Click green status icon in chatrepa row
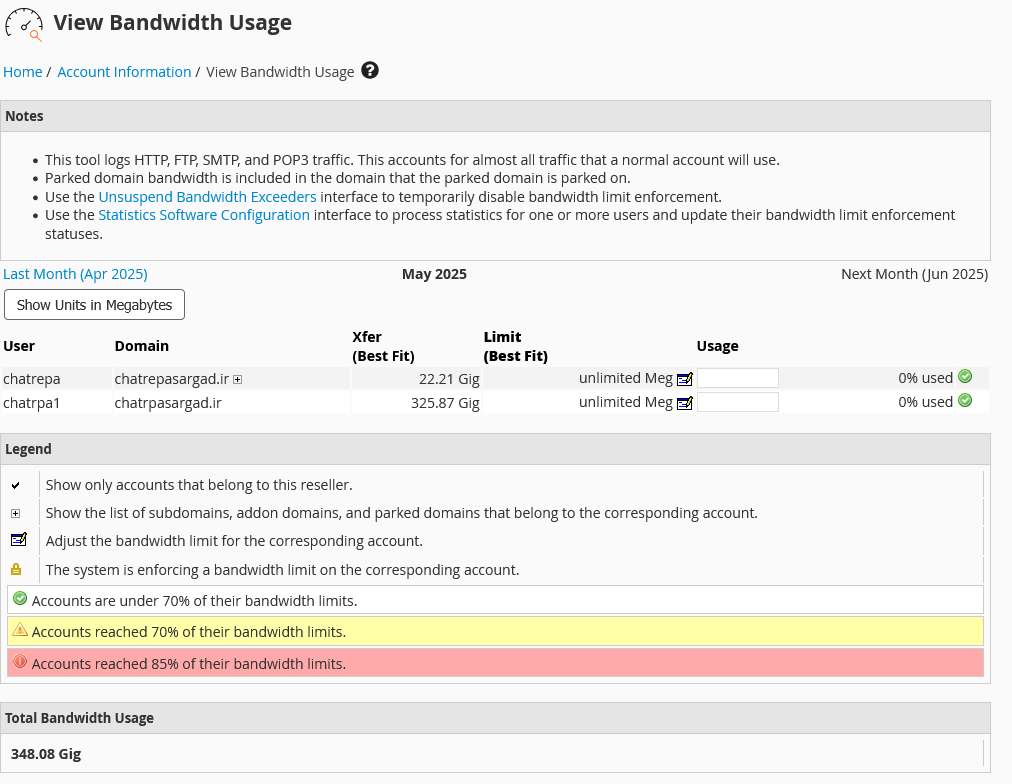The width and height of the screenshot is (1012, 784). tap(965, 377)
